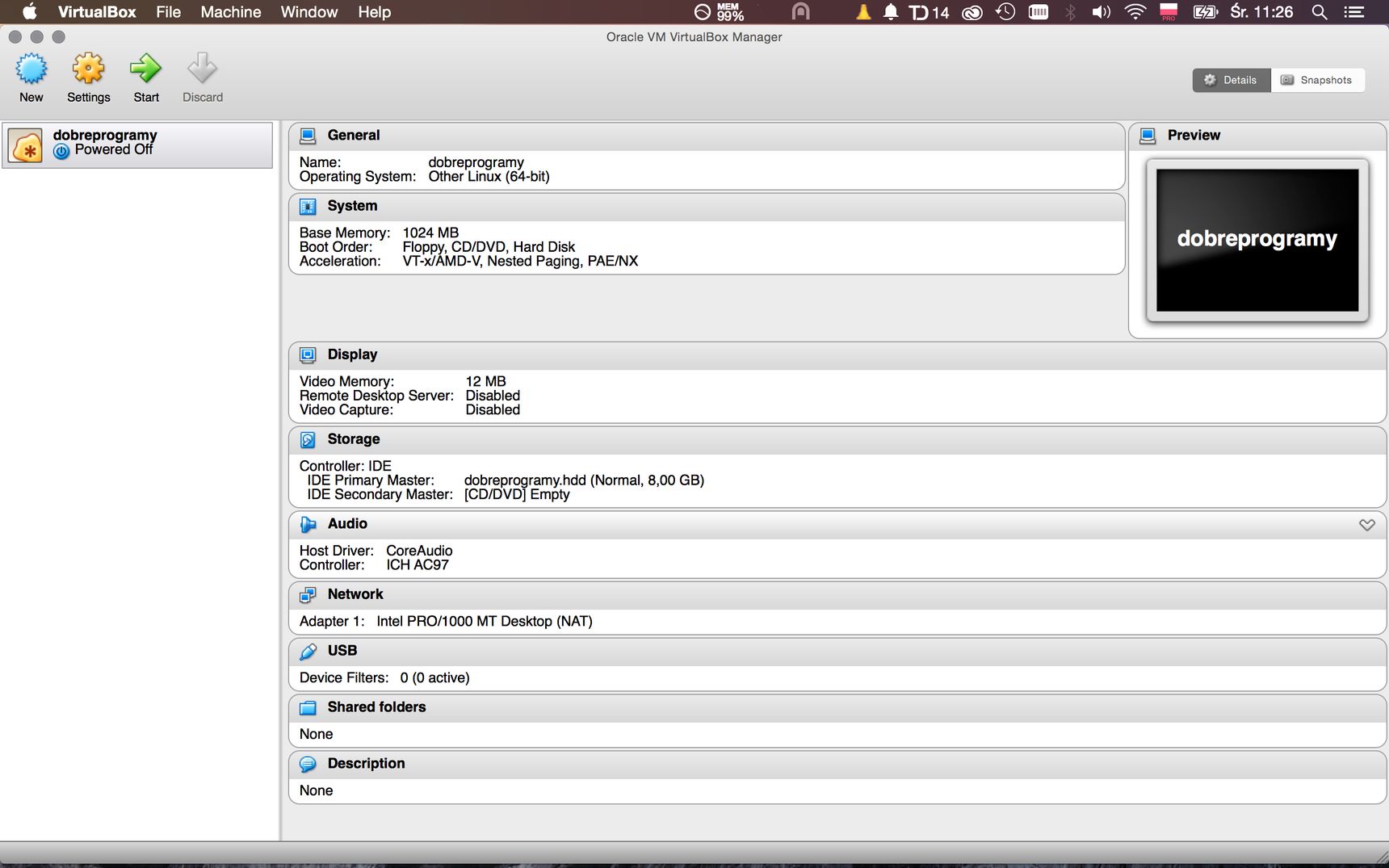Click 'Other Linux (64-bit)' value

coord(489,177)
